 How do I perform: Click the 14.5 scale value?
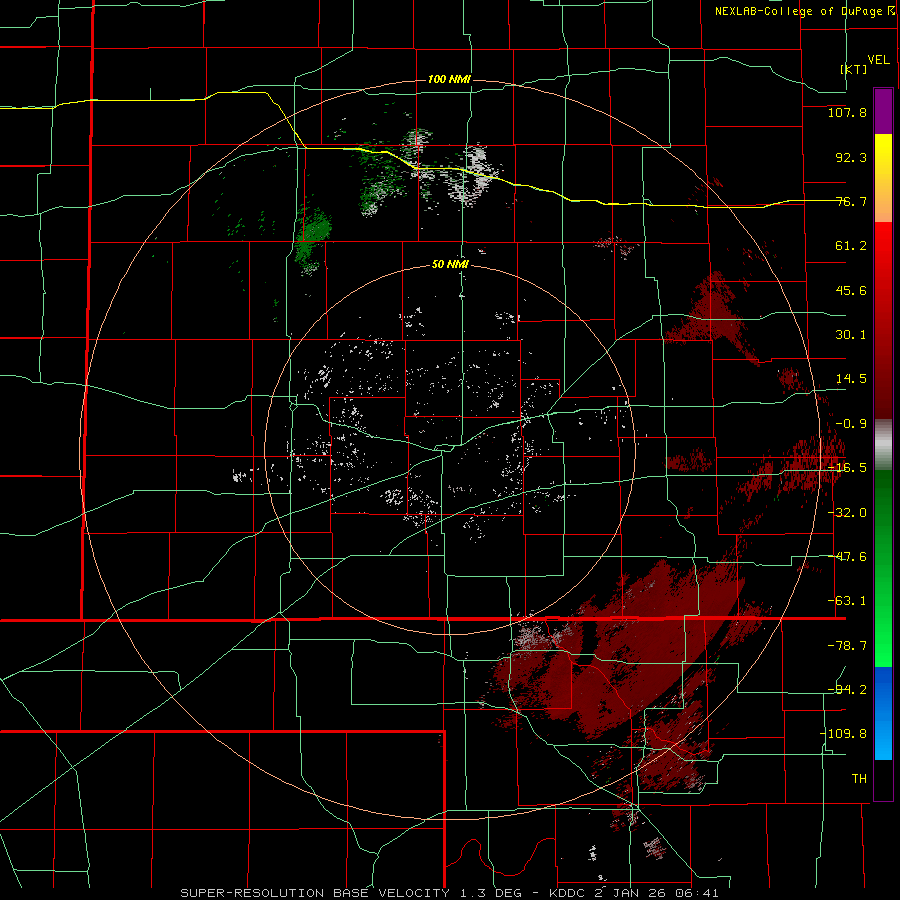click(x=851, y=379)
